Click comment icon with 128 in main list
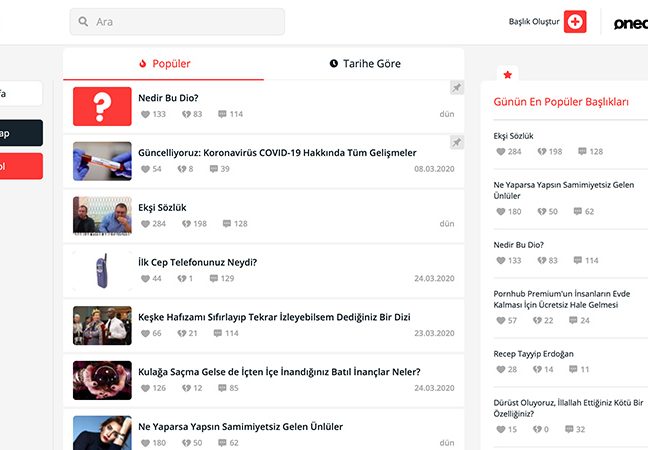 coord(227,224)
